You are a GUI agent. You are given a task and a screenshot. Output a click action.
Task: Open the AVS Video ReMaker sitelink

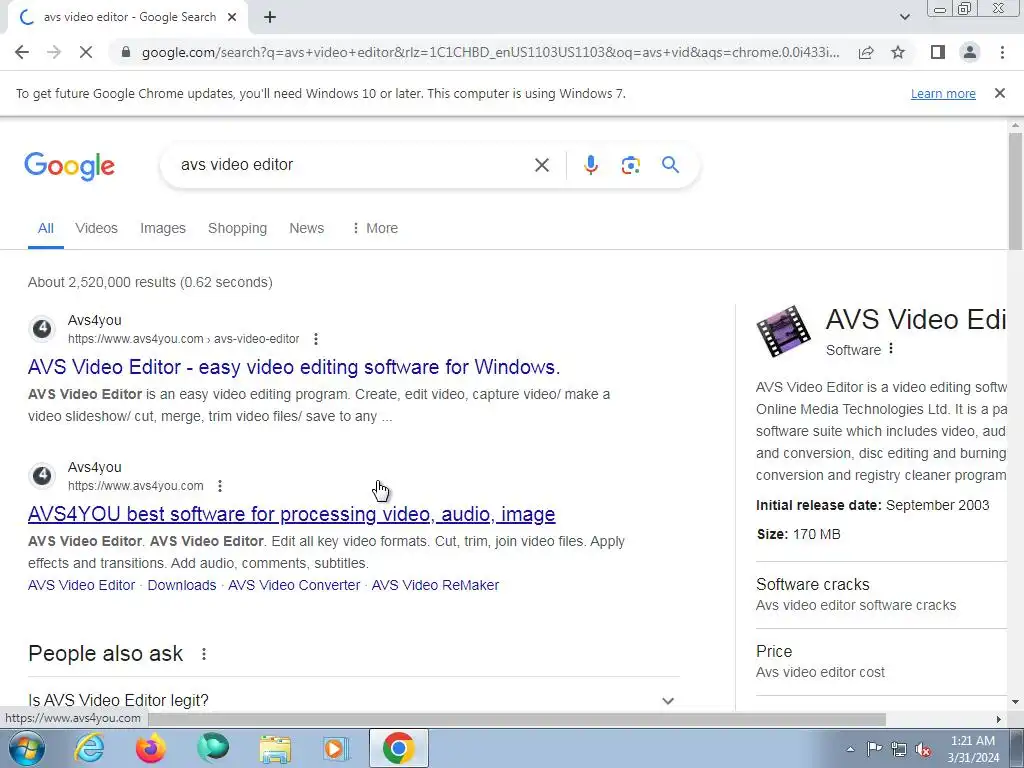[x=435, y=585]
